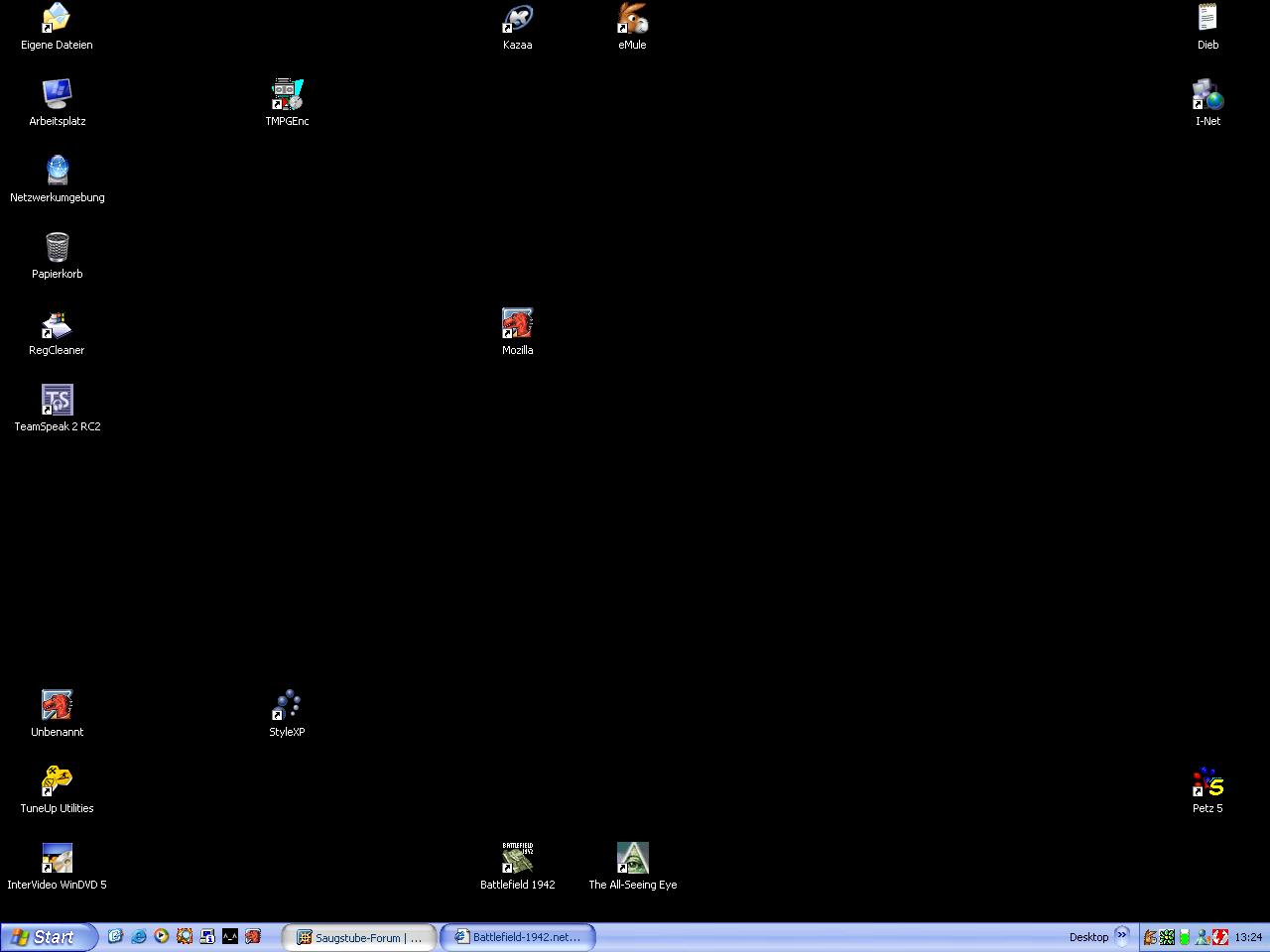Screen dimensions: 1270x952
Task: Click first quick launch icon beside Start
Action: 115,936
